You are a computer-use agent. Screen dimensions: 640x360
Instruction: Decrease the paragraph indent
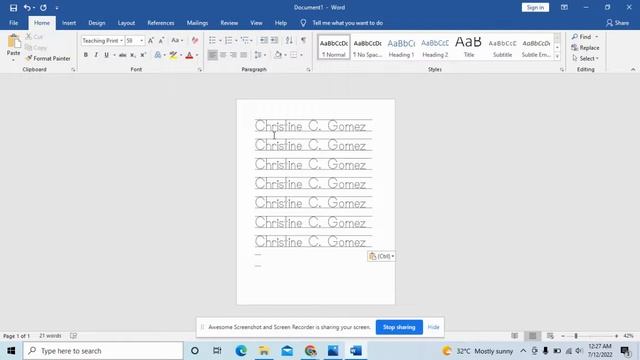pos(264,40)
